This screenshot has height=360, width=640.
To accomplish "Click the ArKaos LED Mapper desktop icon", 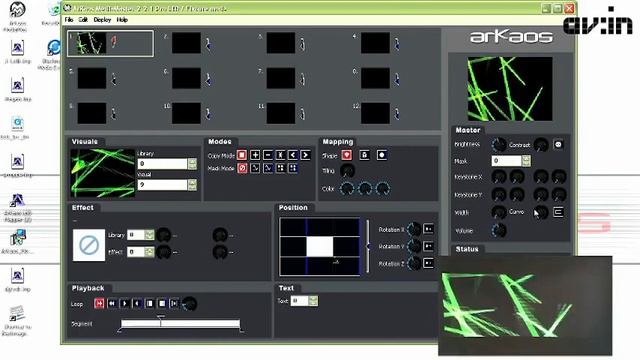I will point(18,207).
